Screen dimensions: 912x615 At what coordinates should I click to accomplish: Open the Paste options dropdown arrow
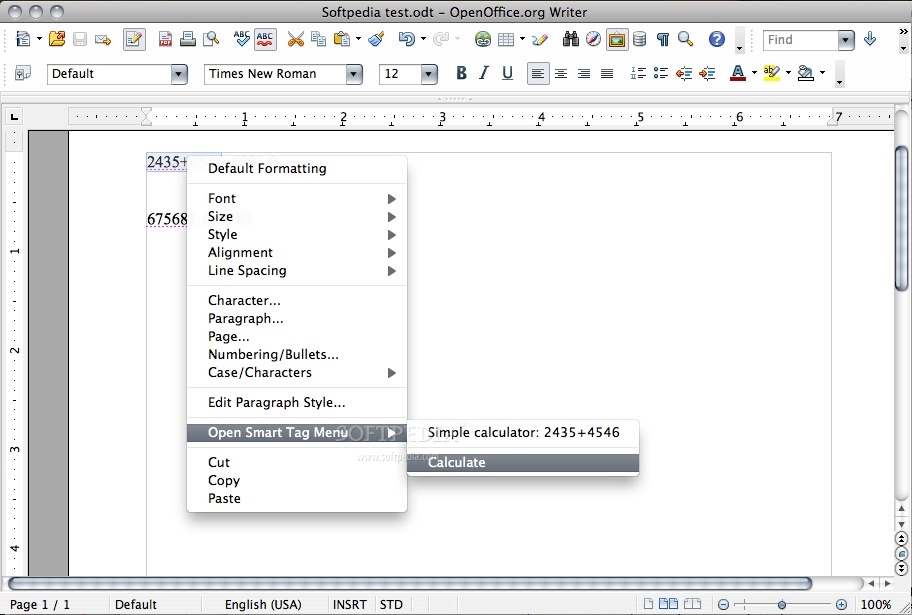[x=358, y=39]
